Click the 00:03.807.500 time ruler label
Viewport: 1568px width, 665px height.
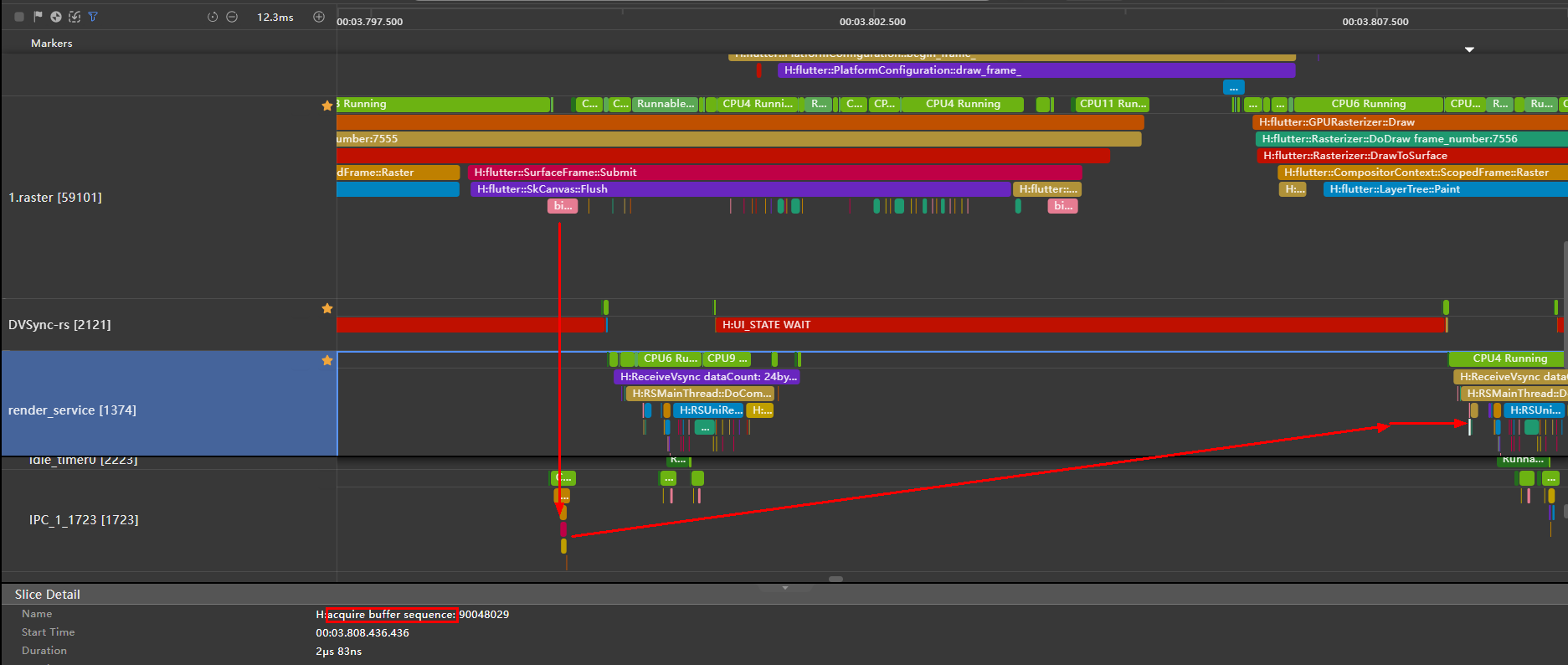pyautogui.click(x=1375, y=22)
